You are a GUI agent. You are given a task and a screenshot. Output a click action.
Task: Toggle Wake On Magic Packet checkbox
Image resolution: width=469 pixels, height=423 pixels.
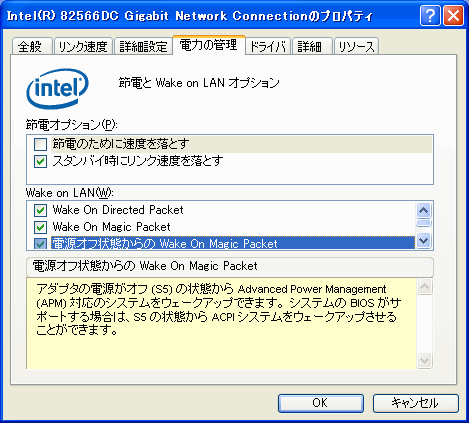40,227
